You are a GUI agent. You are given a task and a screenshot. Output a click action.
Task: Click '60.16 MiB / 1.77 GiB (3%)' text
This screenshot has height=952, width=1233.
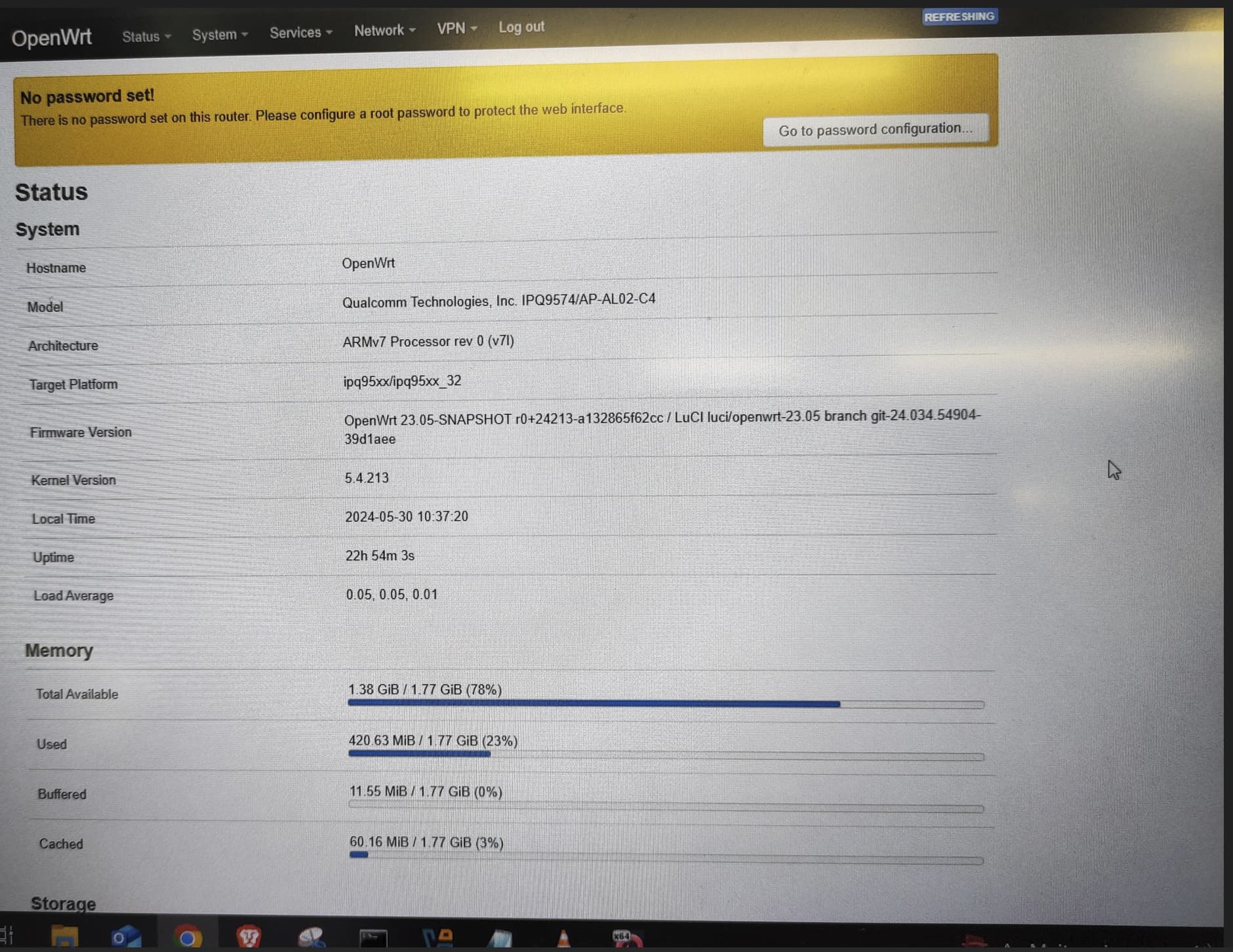coord(426,842)
